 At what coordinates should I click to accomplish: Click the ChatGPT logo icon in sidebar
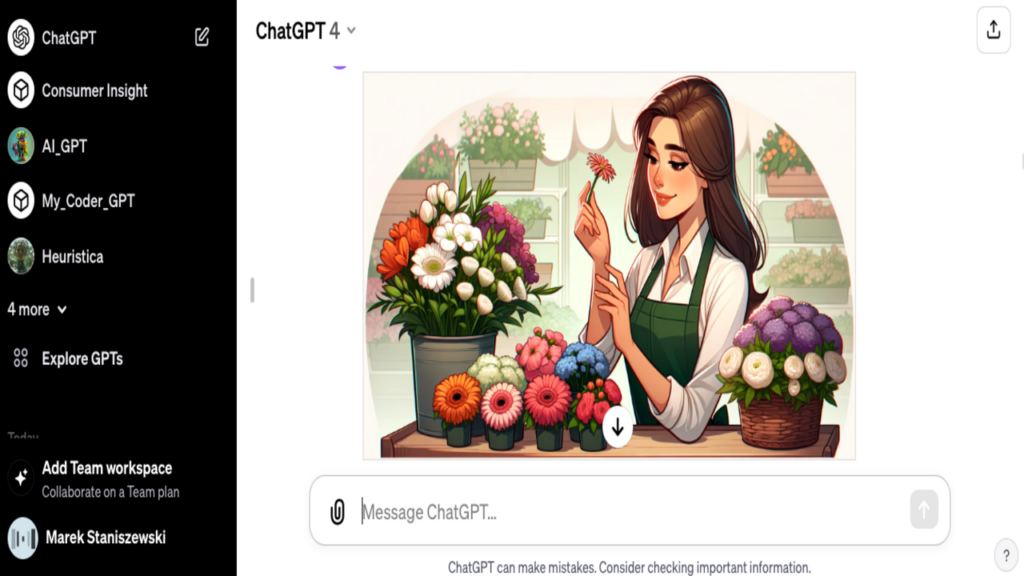21,37
